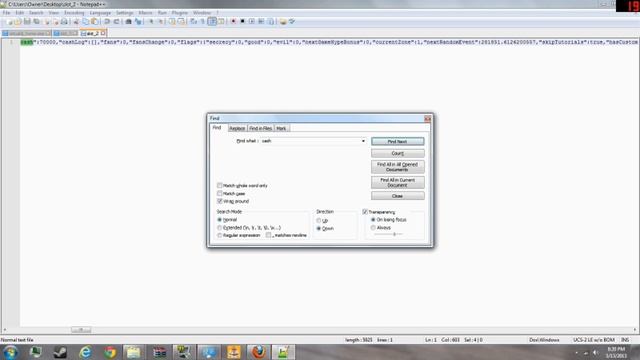
Task: Click the Save recorded macro icon
Action: tap(270, 22)
